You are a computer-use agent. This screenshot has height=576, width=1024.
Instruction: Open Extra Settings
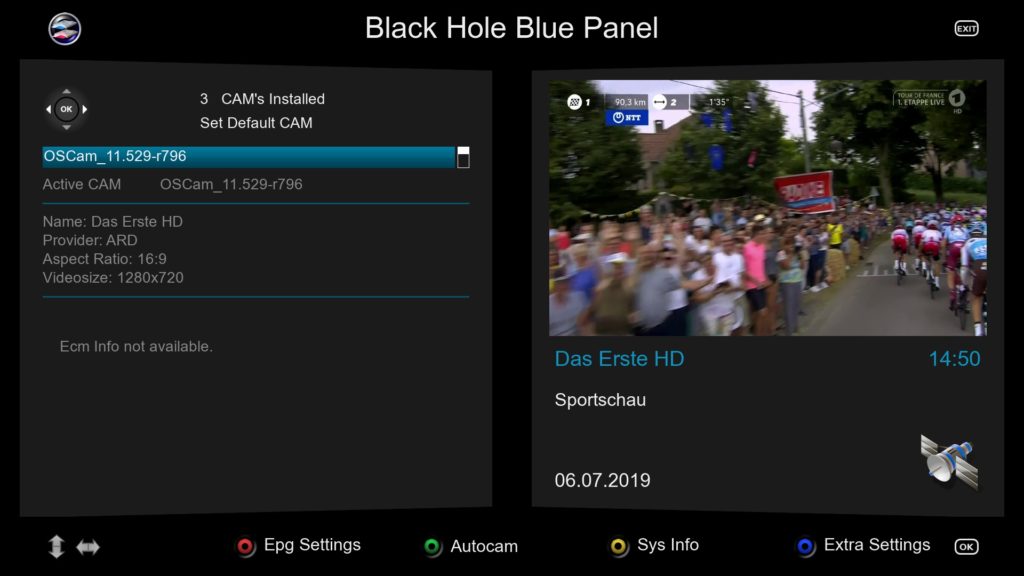pyautogui.click(x=877, y=545)
